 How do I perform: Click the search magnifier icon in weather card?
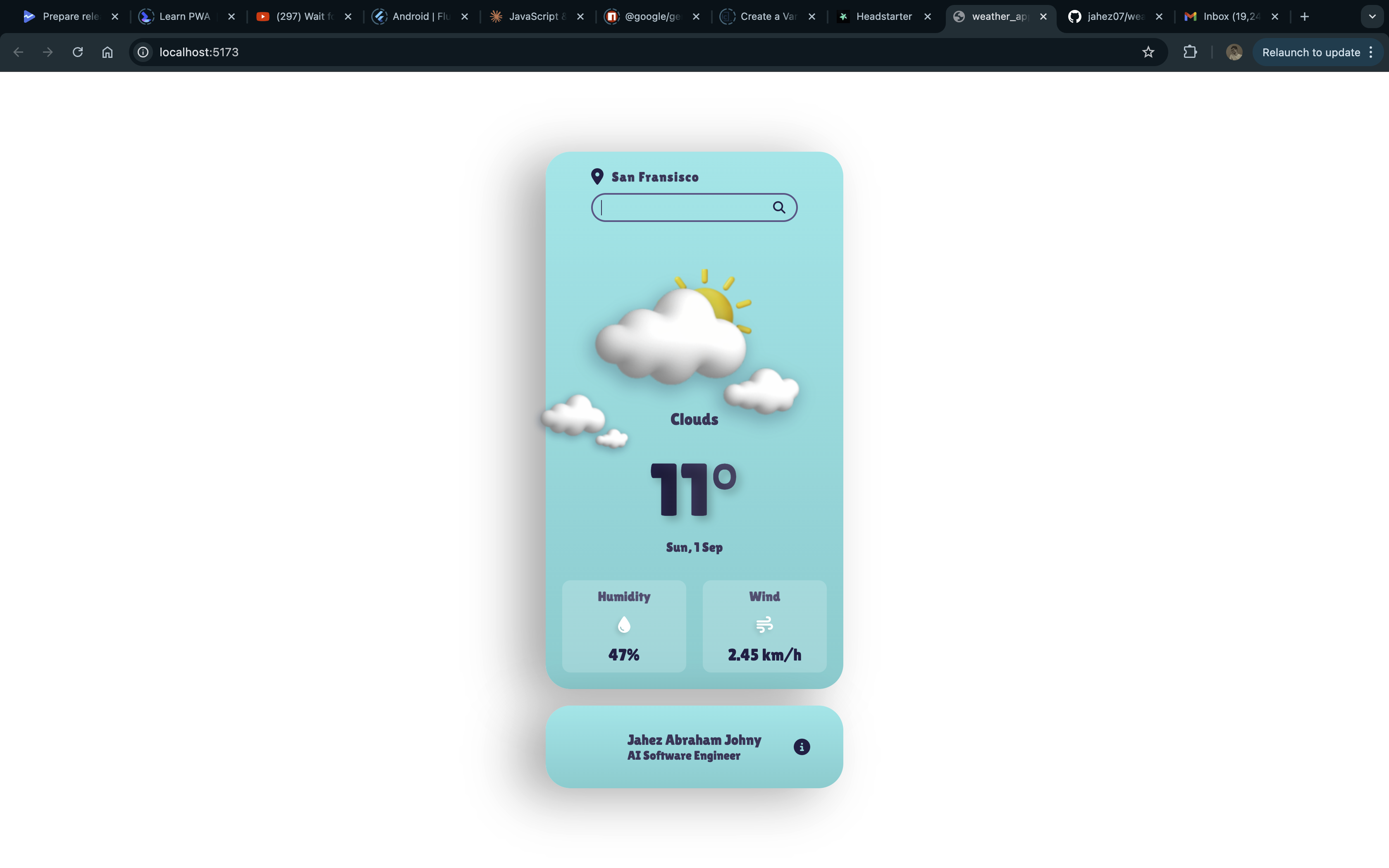coord(778,207)
